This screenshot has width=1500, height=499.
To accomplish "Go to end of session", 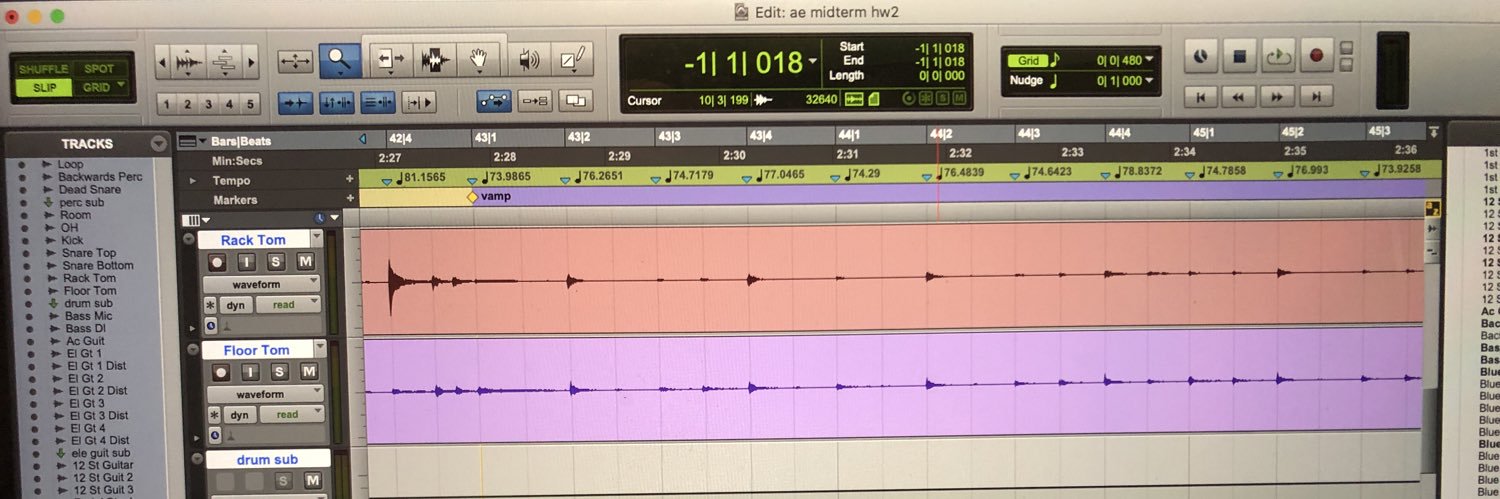I will [x=1317, y=97].
